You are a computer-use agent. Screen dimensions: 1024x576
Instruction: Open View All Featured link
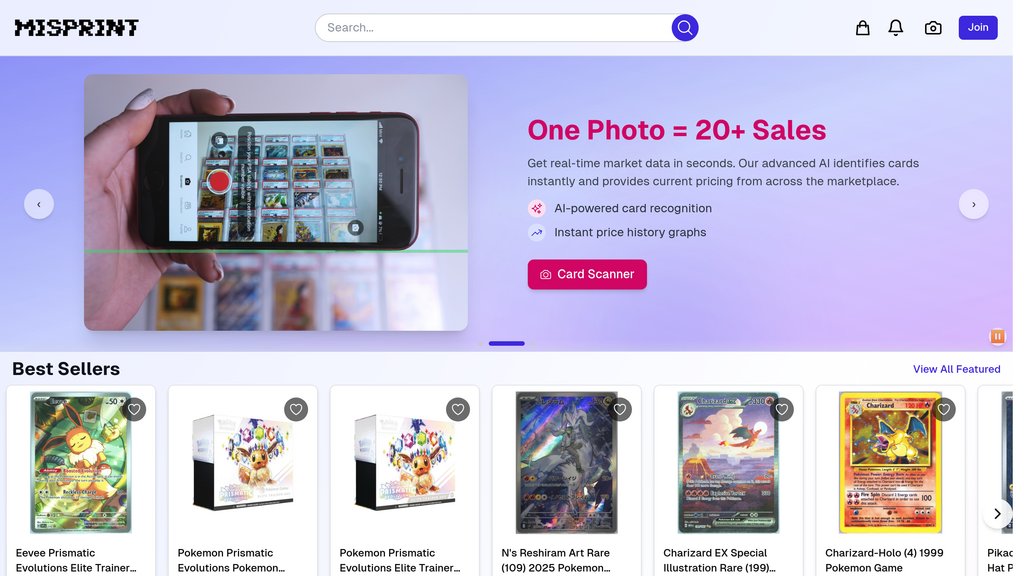click(956, 369)
